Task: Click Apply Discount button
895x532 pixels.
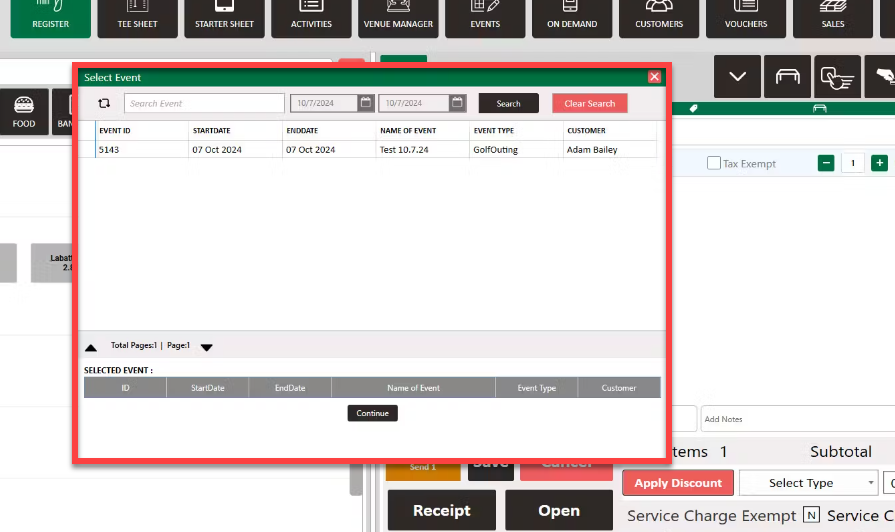Action: [678, 483]
